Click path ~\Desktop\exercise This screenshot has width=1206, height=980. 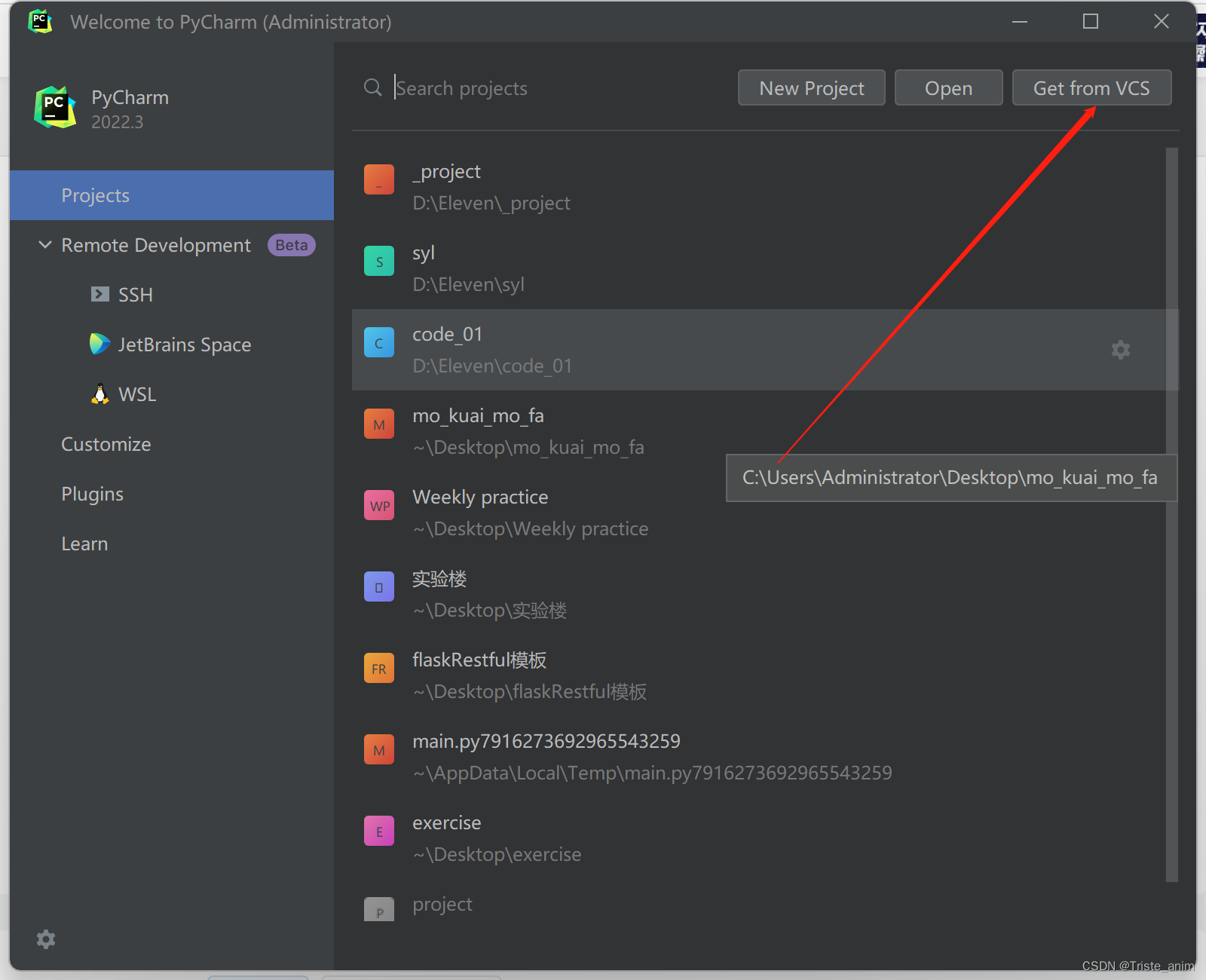tap(497, 854)
